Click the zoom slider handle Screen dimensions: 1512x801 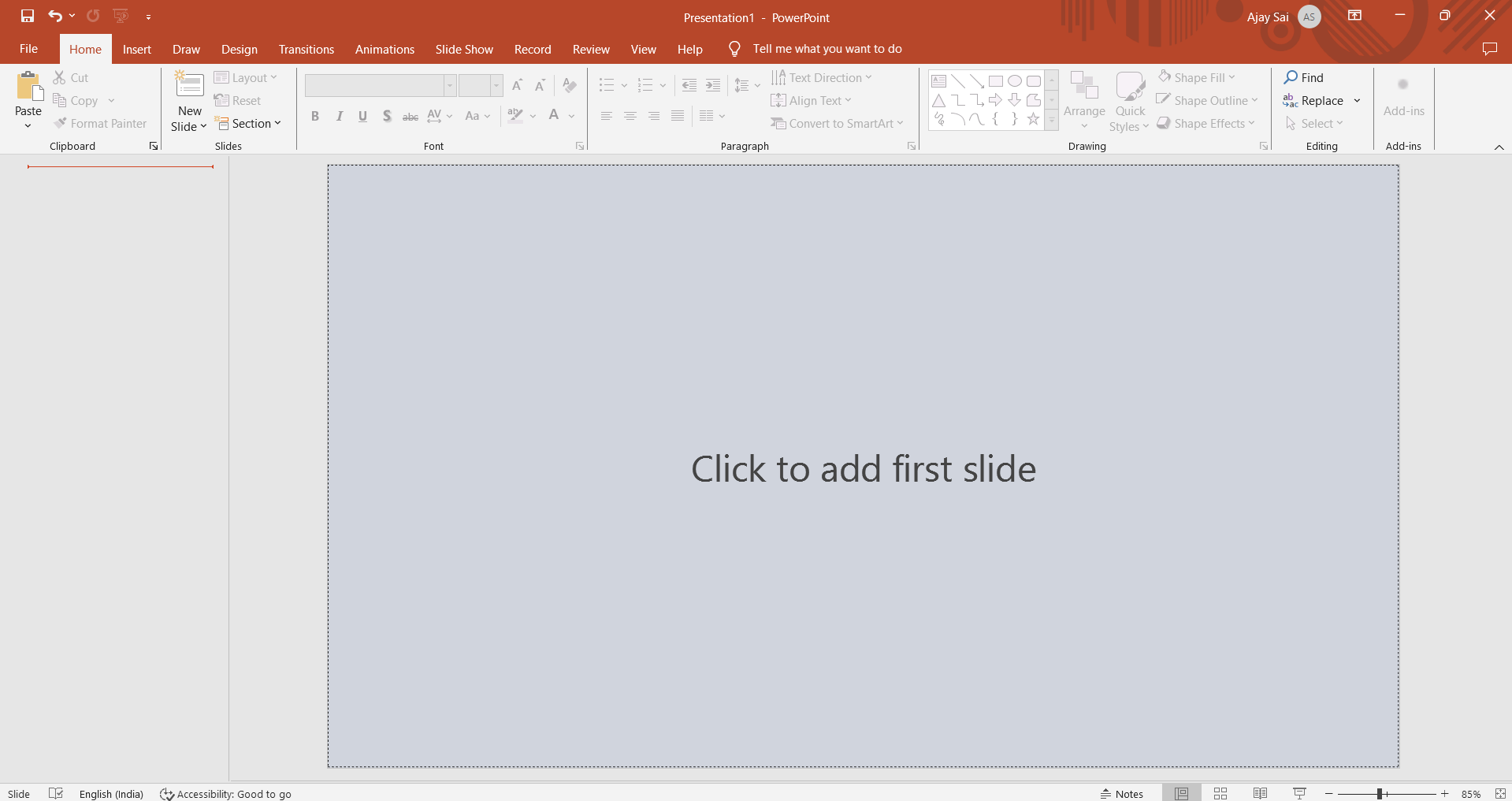[1380, 794]
